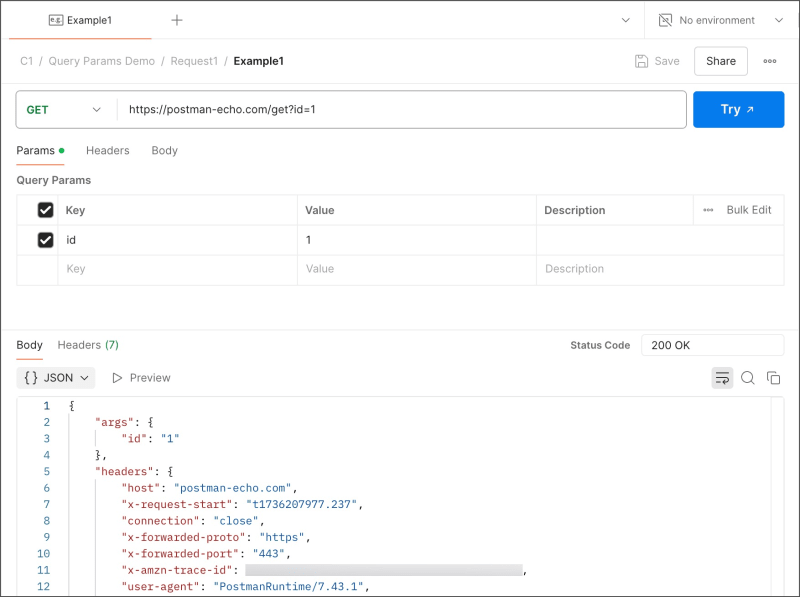Click the "connection": "close" line

pyautogui.click(x=193, y=521)
